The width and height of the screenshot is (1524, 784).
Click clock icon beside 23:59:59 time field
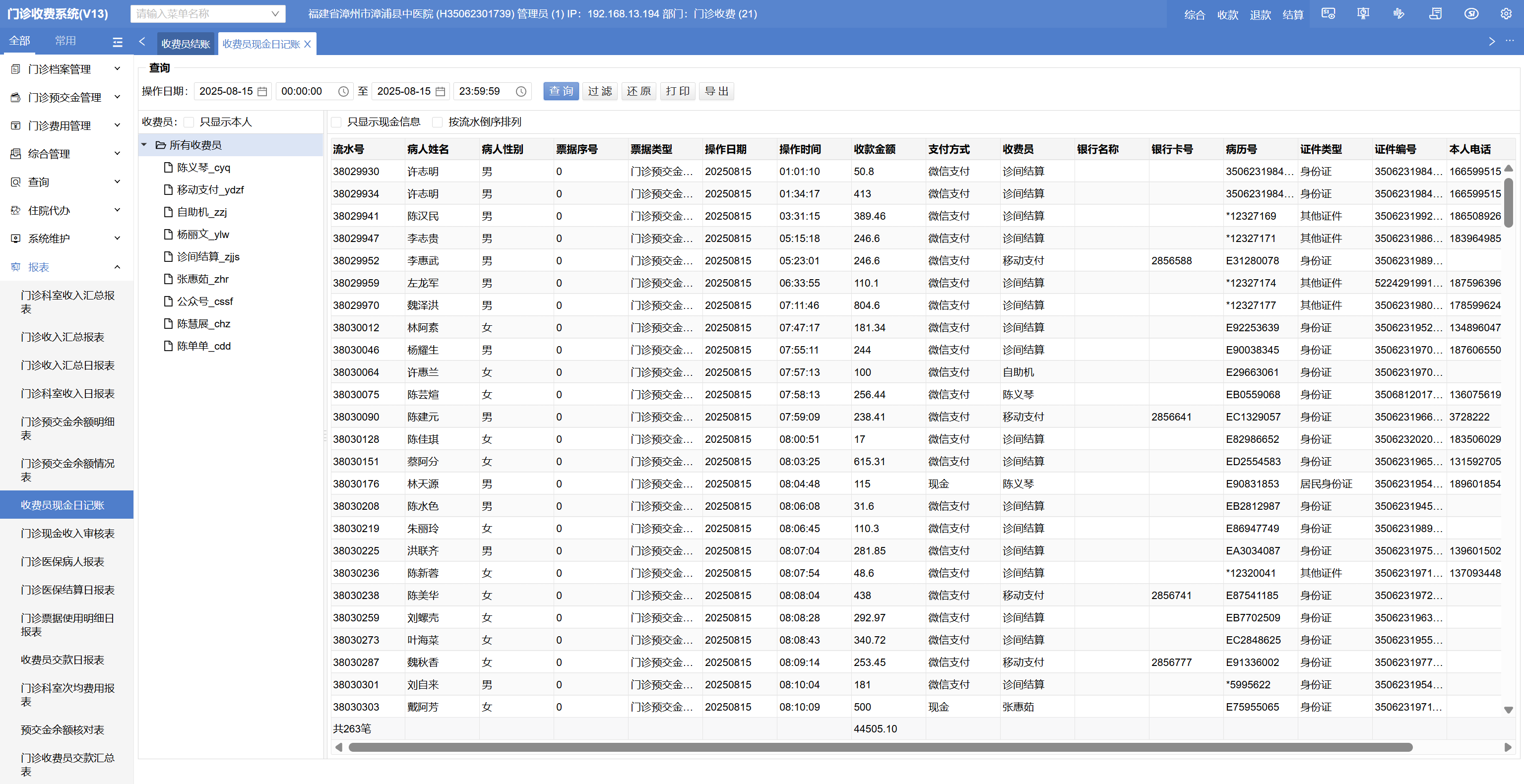[x=520, y=92]
